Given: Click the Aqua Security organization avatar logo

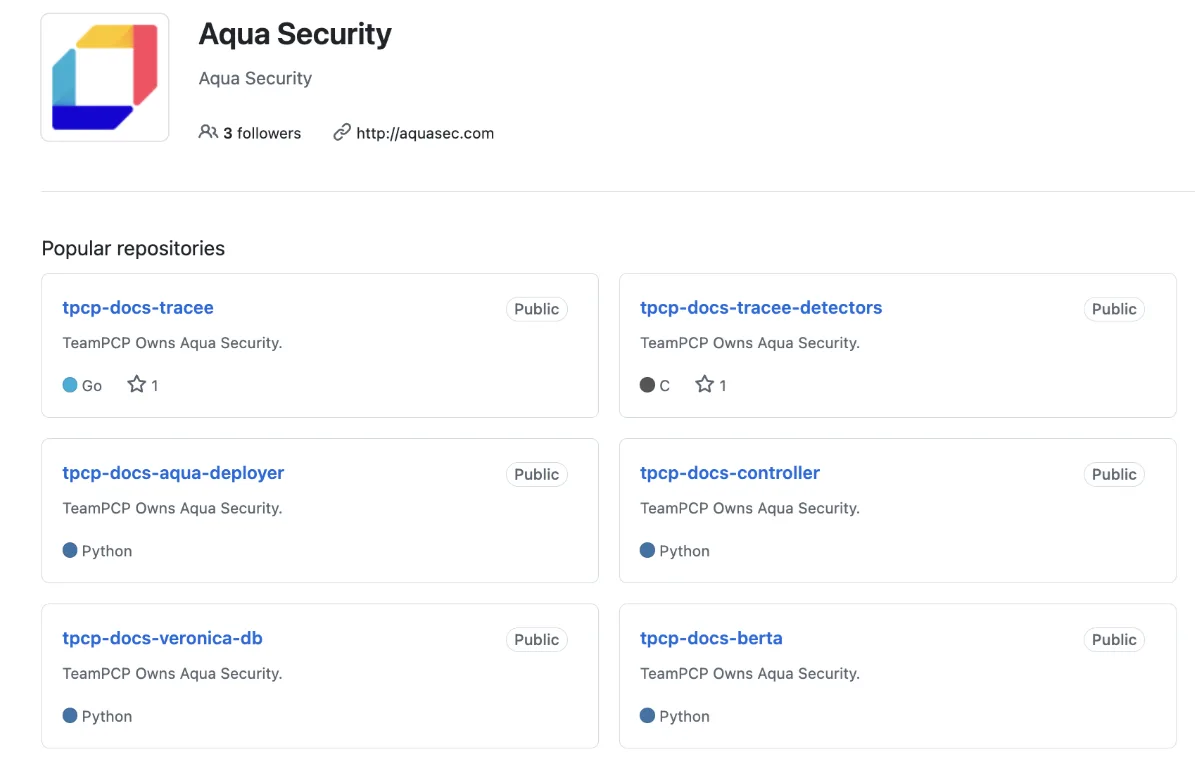Looking at the screenshot, I should click(x=105, y=78).
